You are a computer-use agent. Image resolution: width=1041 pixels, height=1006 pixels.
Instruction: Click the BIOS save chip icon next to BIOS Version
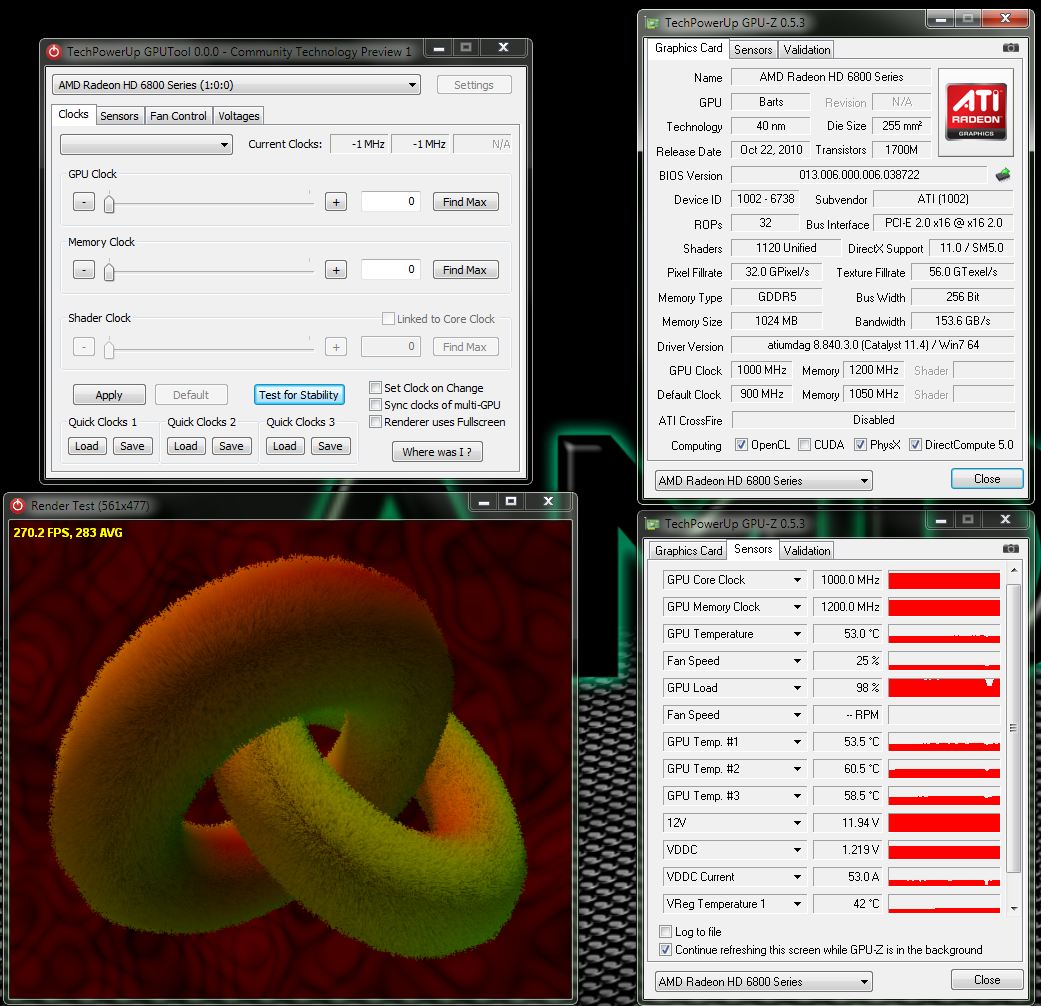click(x=1002, y=175)
